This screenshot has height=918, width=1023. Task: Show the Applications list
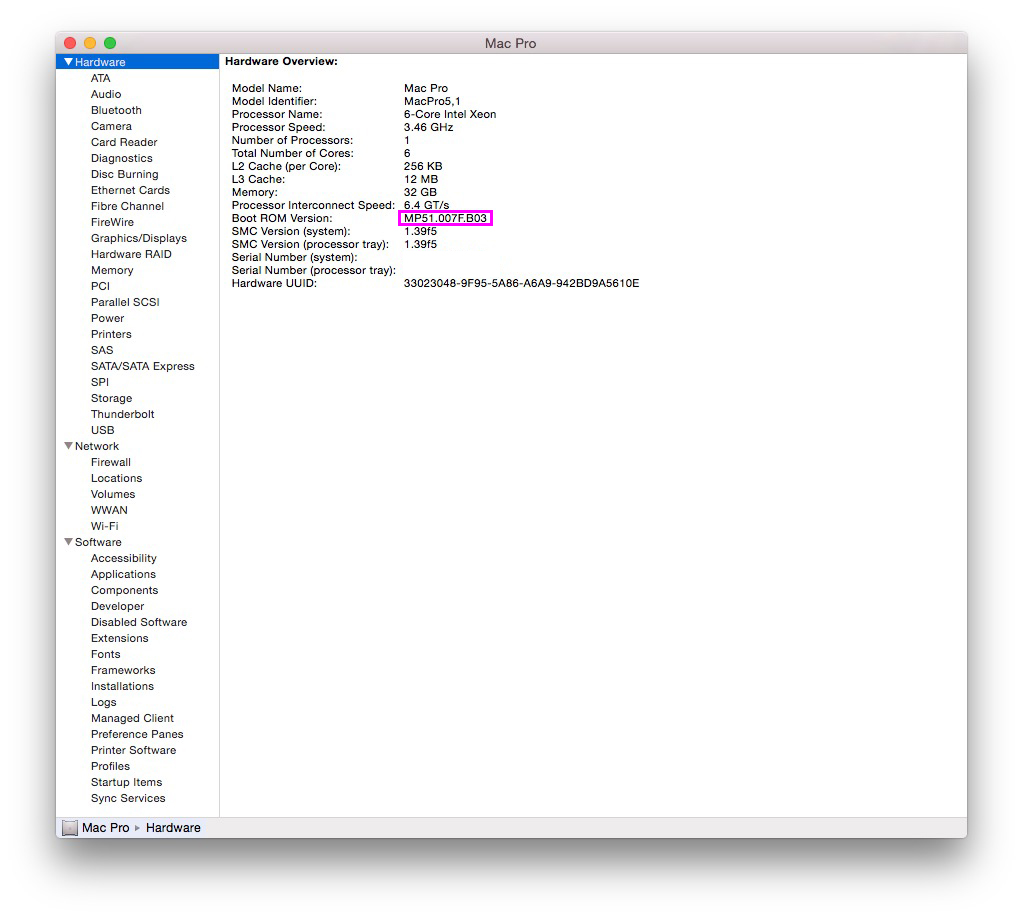(x=123, y=574)
